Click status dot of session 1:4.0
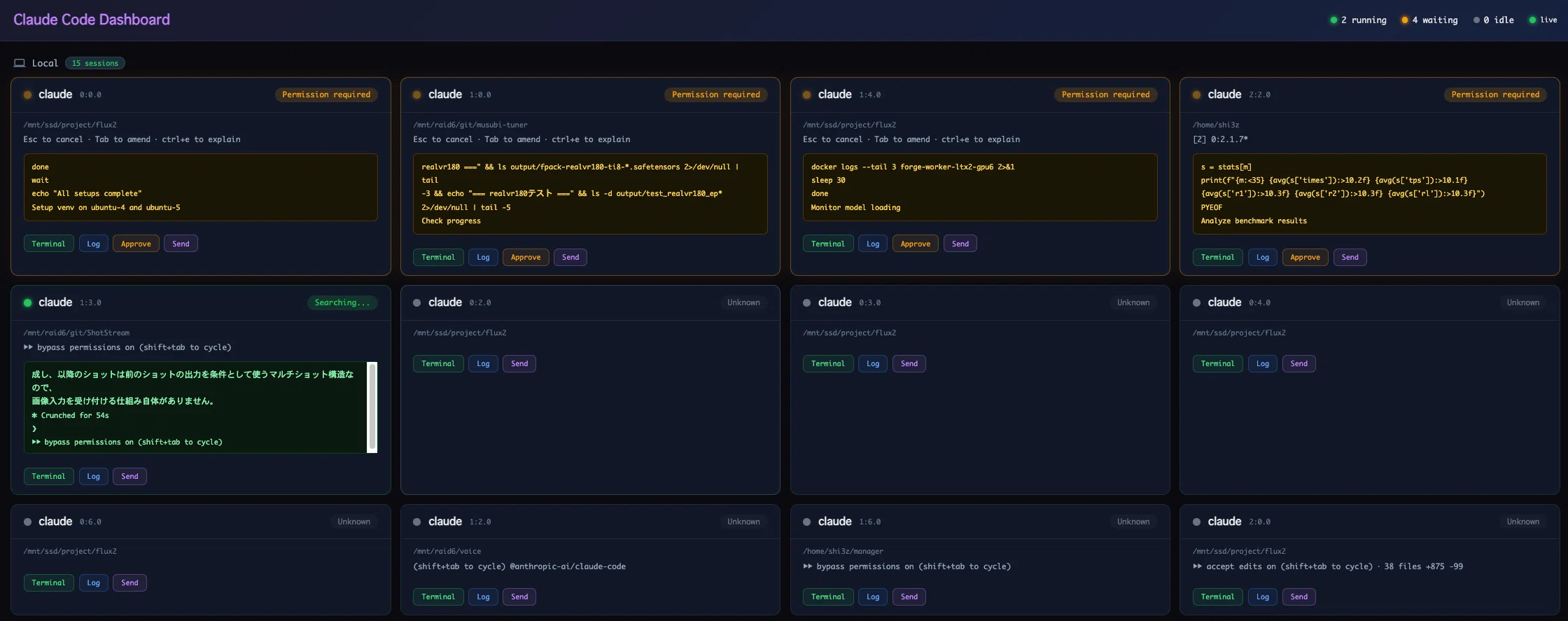1568x621 pixels. pyautogui.click(x=806, y=95)
